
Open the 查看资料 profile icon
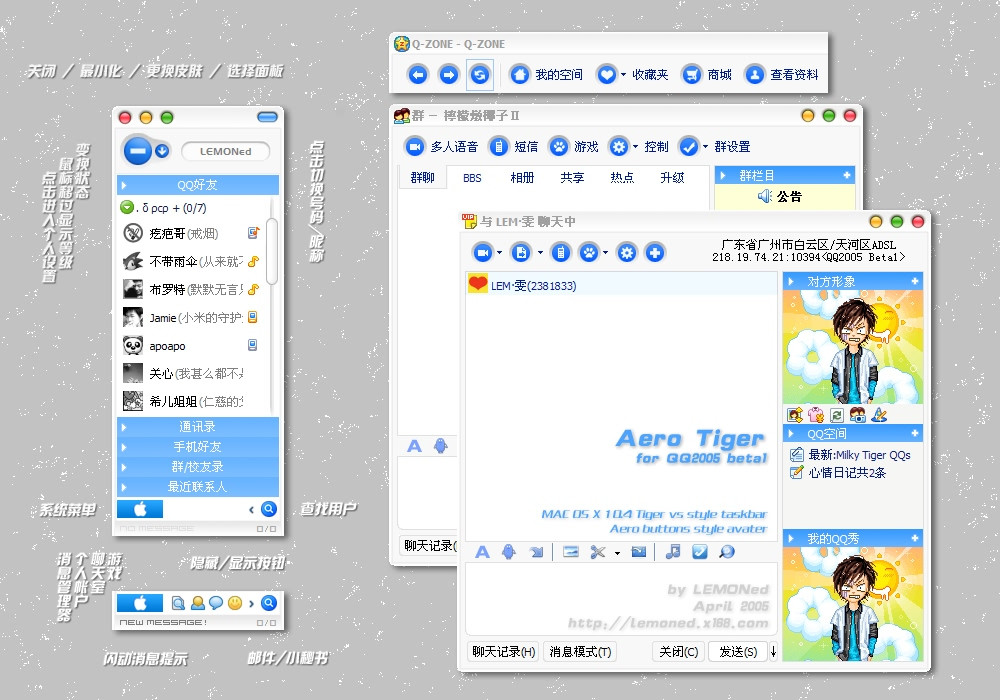(x=754, y=75)
